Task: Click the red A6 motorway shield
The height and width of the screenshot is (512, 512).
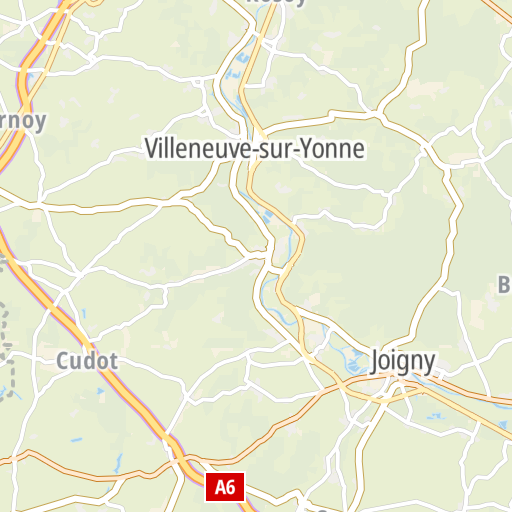Action: pyautogui.click(x=225, y=487)
